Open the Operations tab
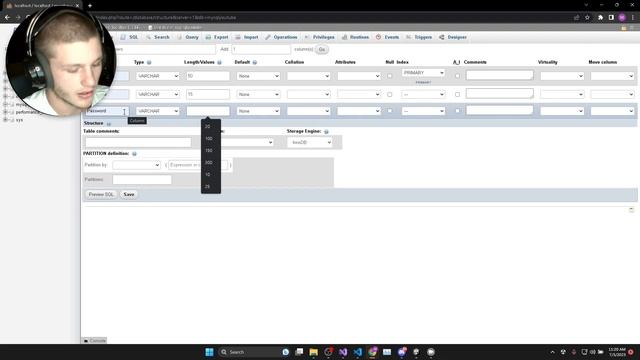 [x=281, y=37]
